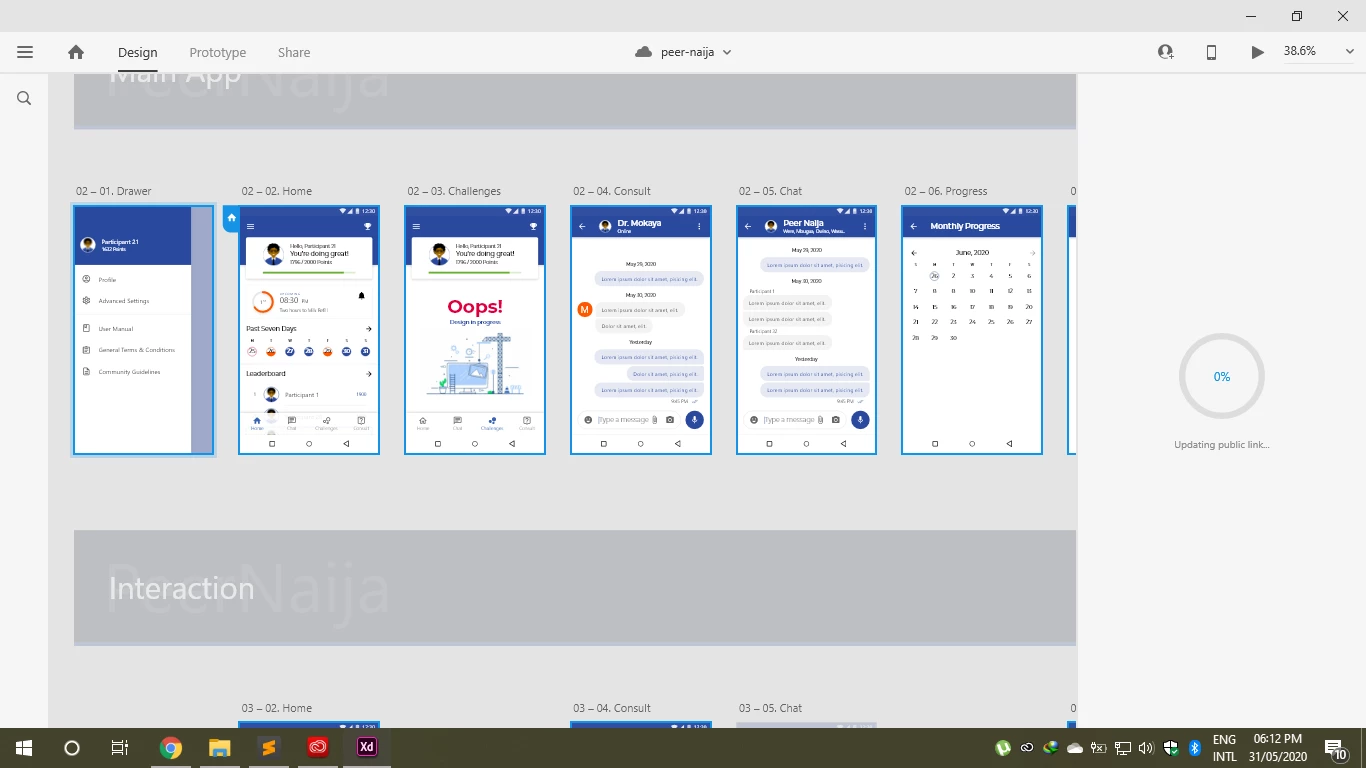This screenshot has width=1366, height=768.
Task: Click the blue home flag on Home artboard
Action: click(x=231, y=217)
